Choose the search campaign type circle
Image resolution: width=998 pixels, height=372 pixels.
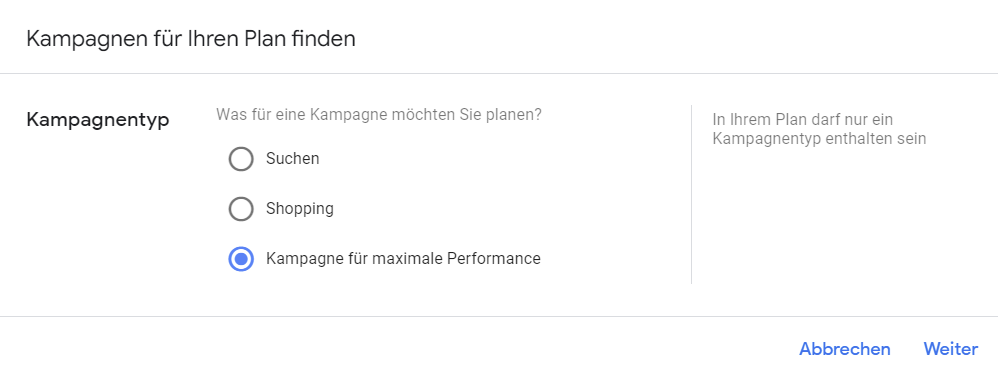click(241, 159)
